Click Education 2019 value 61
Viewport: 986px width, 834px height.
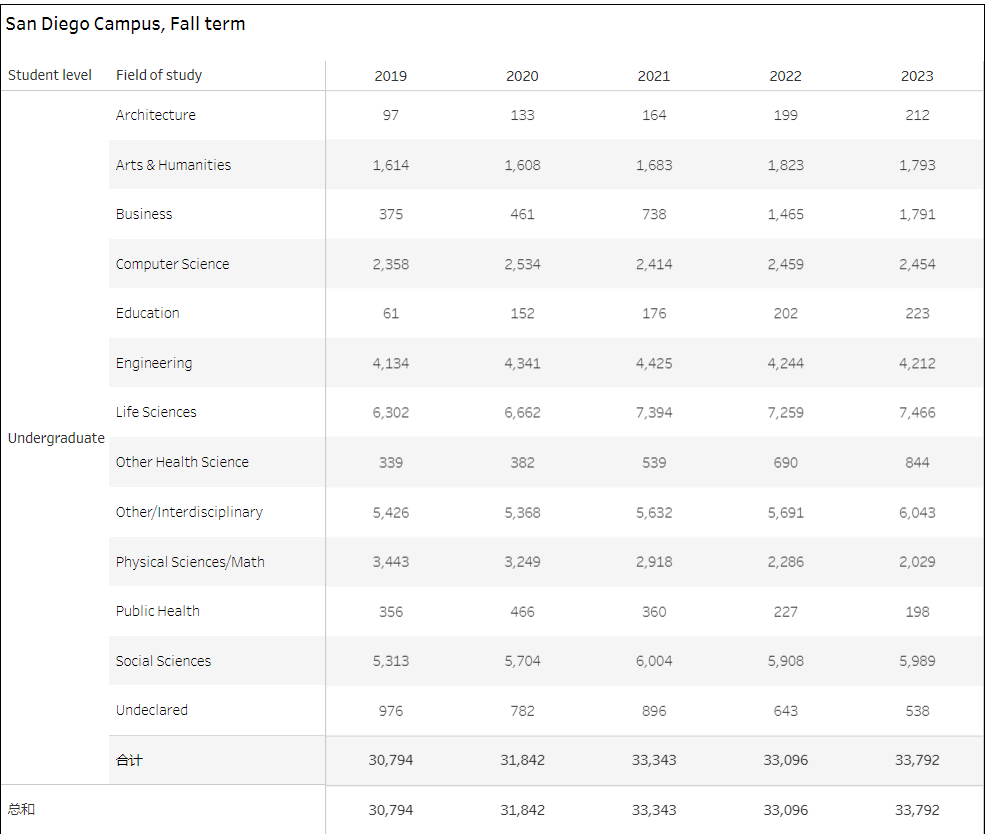pyautogui.click(x=391, y=313)
